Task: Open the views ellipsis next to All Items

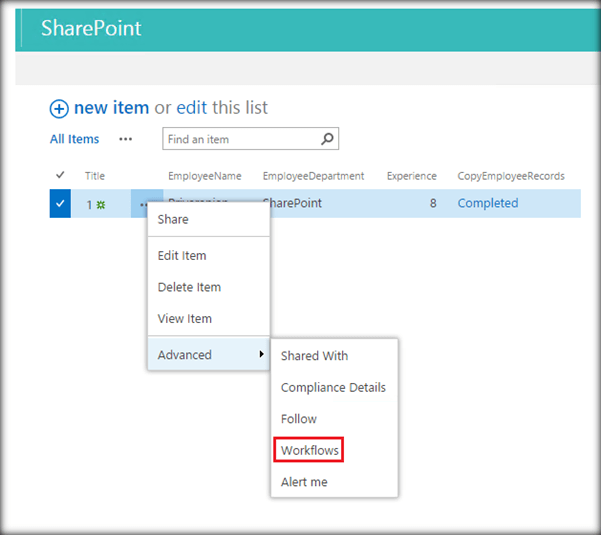Action: (x=125, y=139)
